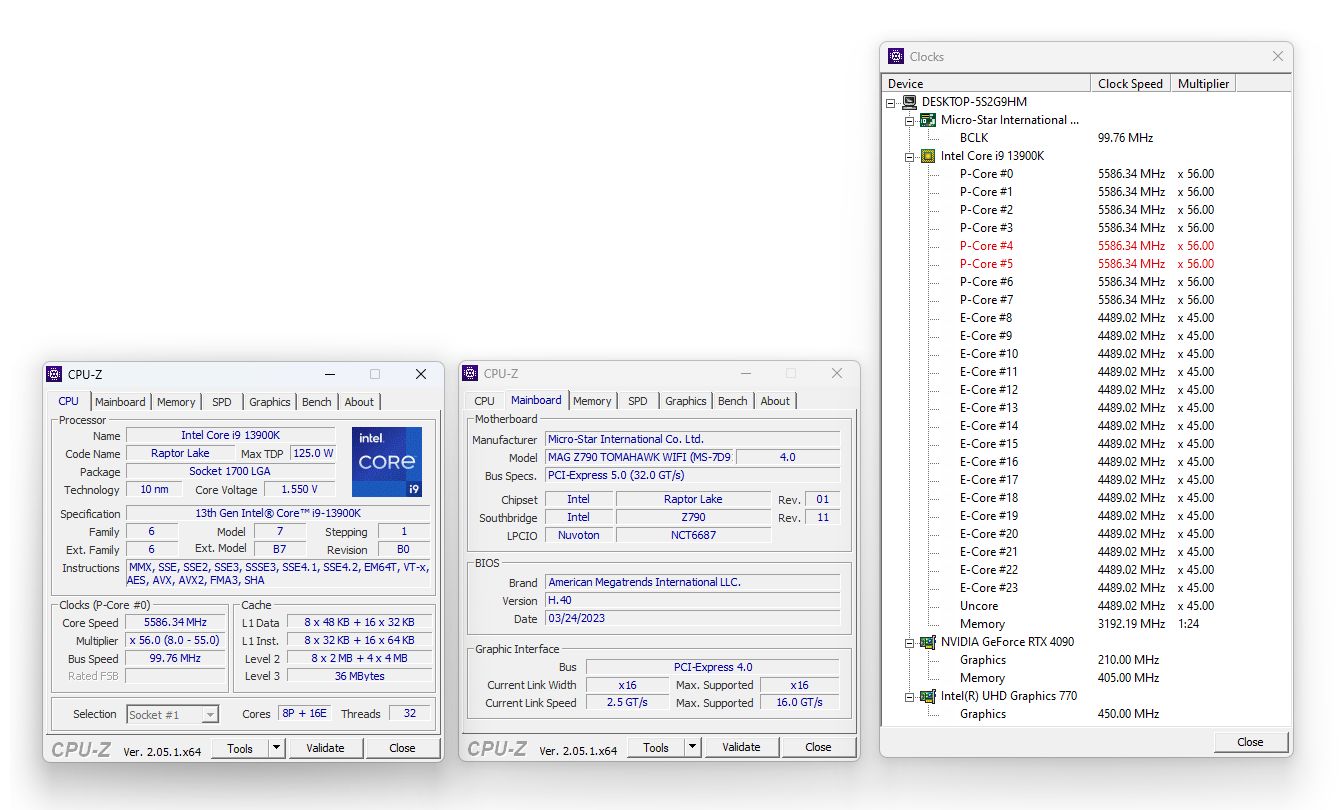
Task: Click the Core Voltage 1.550 V field
Action: point(300,490)
